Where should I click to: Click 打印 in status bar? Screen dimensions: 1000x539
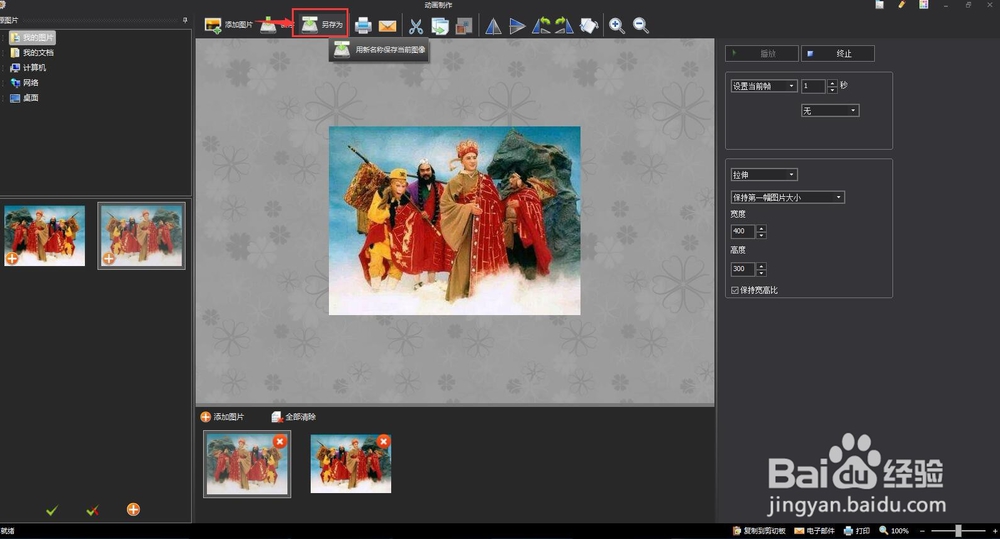click(857, 531)
